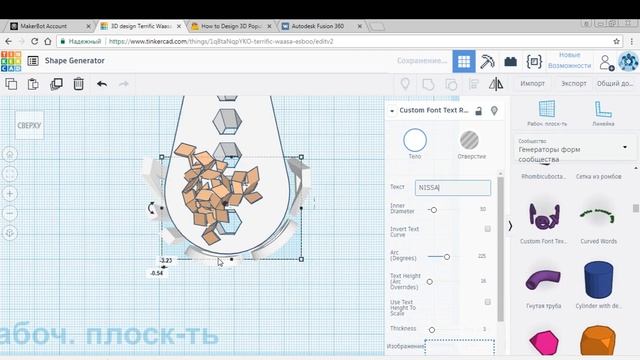This screenshot has width=640, height=360.
Task: Click the Paste icon in toolbar
Action: point(33,84)
